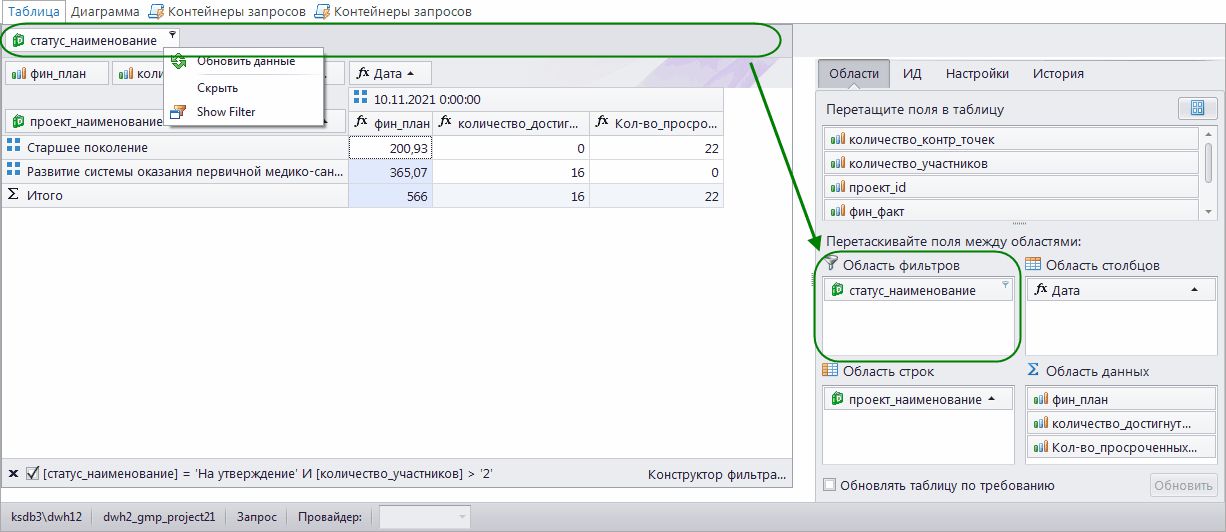Open the Настройки tab
Viewport: 1226px width, 532px height.
point(976,73)
